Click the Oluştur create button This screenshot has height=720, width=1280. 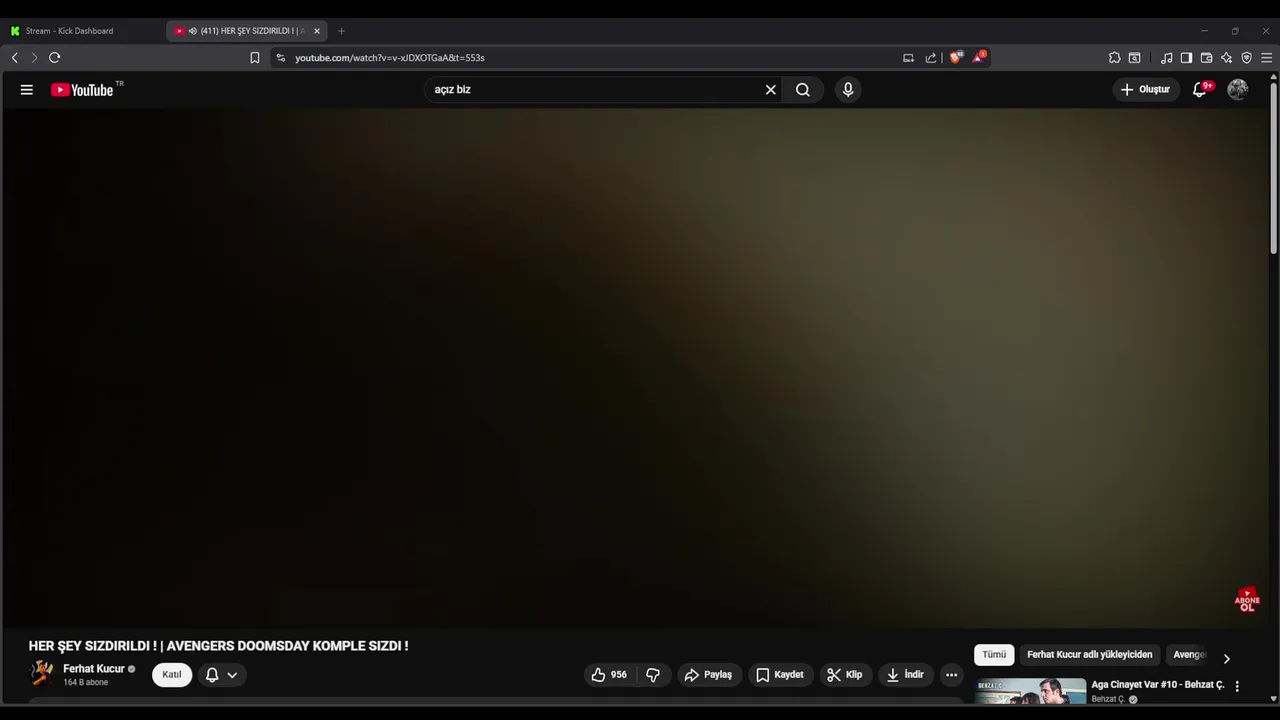click(1146, 90)
